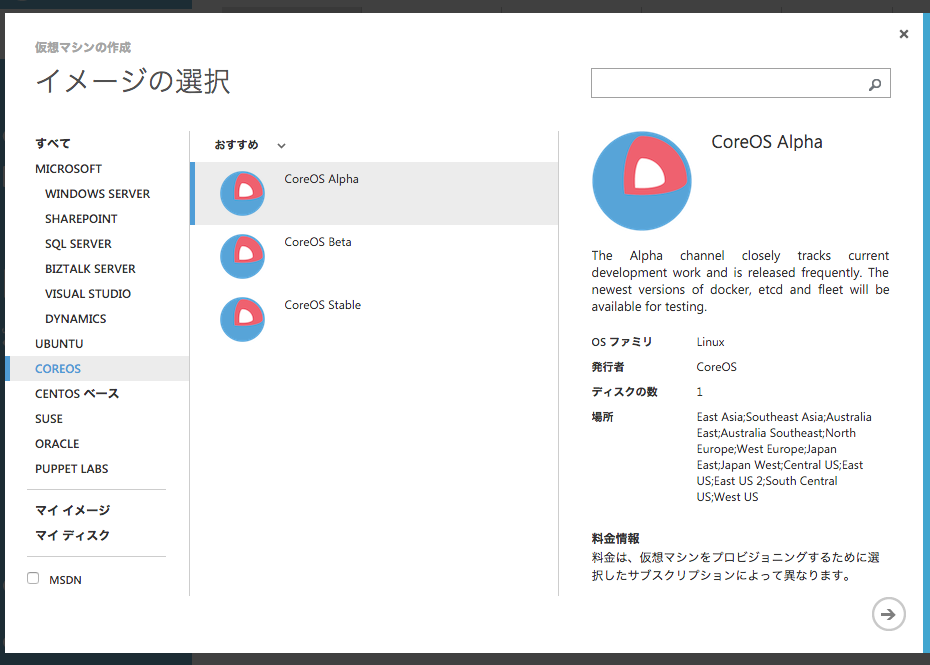The width and height of the screenshot is (930, 665).
Task: Select the SQL SERVER category
Action: click(x=78, y=244)
